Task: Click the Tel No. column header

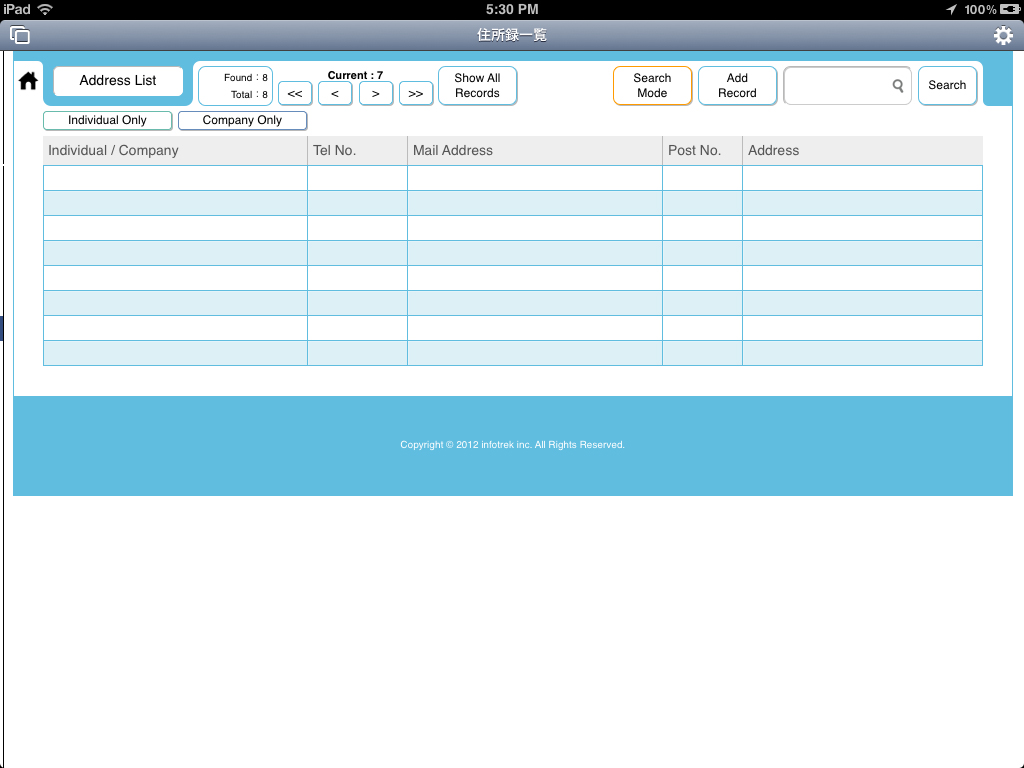Action: click(x=335, y=150)
